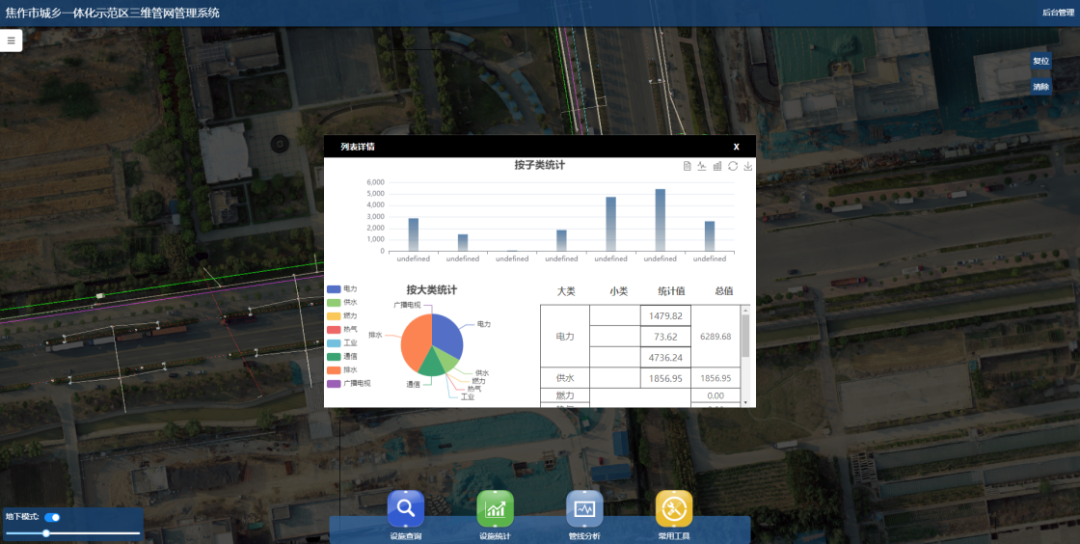Open the 管线分析 analysis tool
The width and height of the screenshot is (1080, 544).
click(584, 509)
